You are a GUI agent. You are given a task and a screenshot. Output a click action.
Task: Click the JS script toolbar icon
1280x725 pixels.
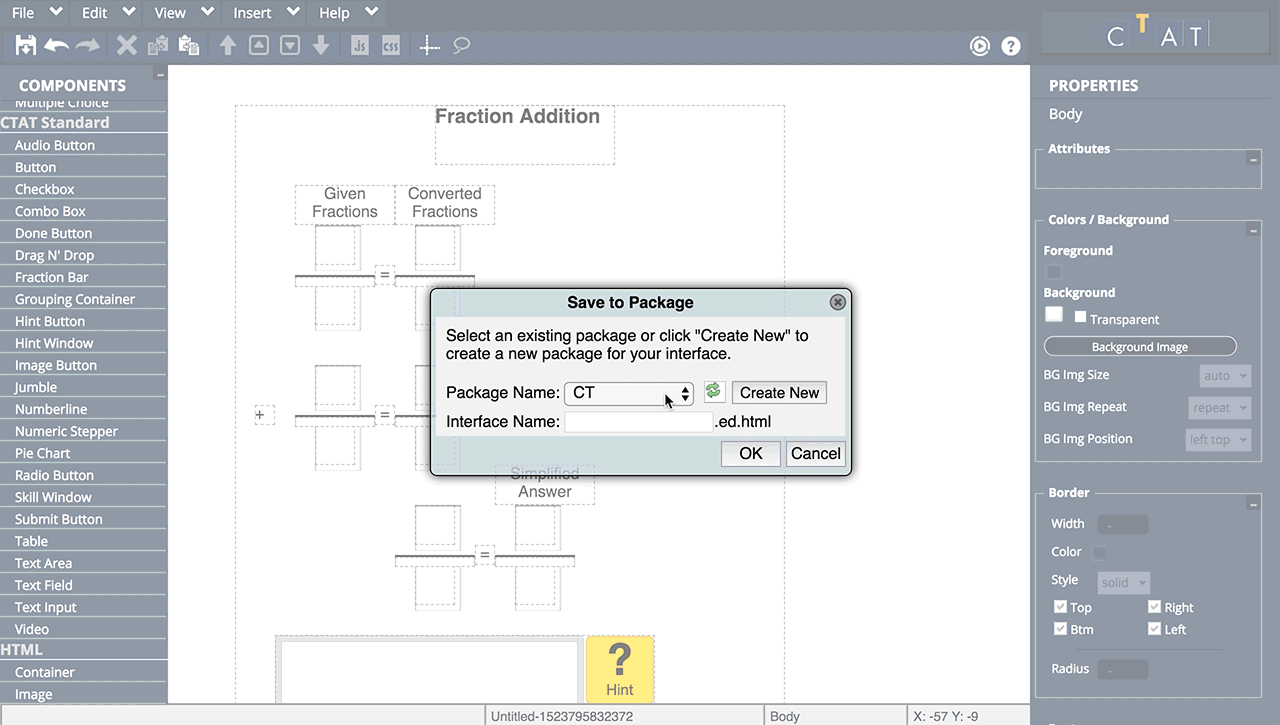pos(360,46)
